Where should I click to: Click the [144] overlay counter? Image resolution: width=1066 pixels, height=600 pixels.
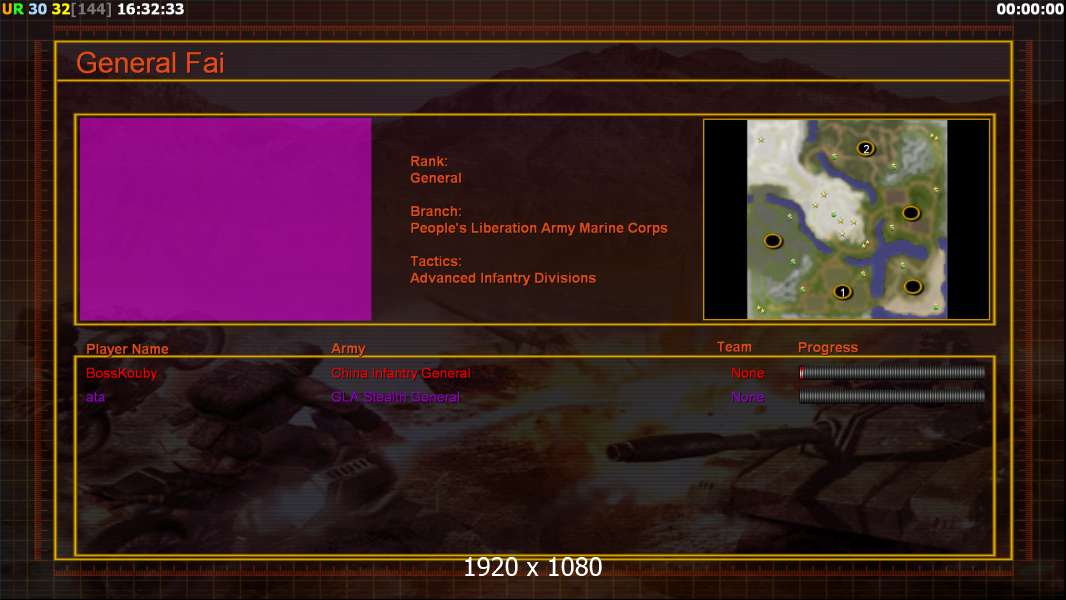click(91, 10)
